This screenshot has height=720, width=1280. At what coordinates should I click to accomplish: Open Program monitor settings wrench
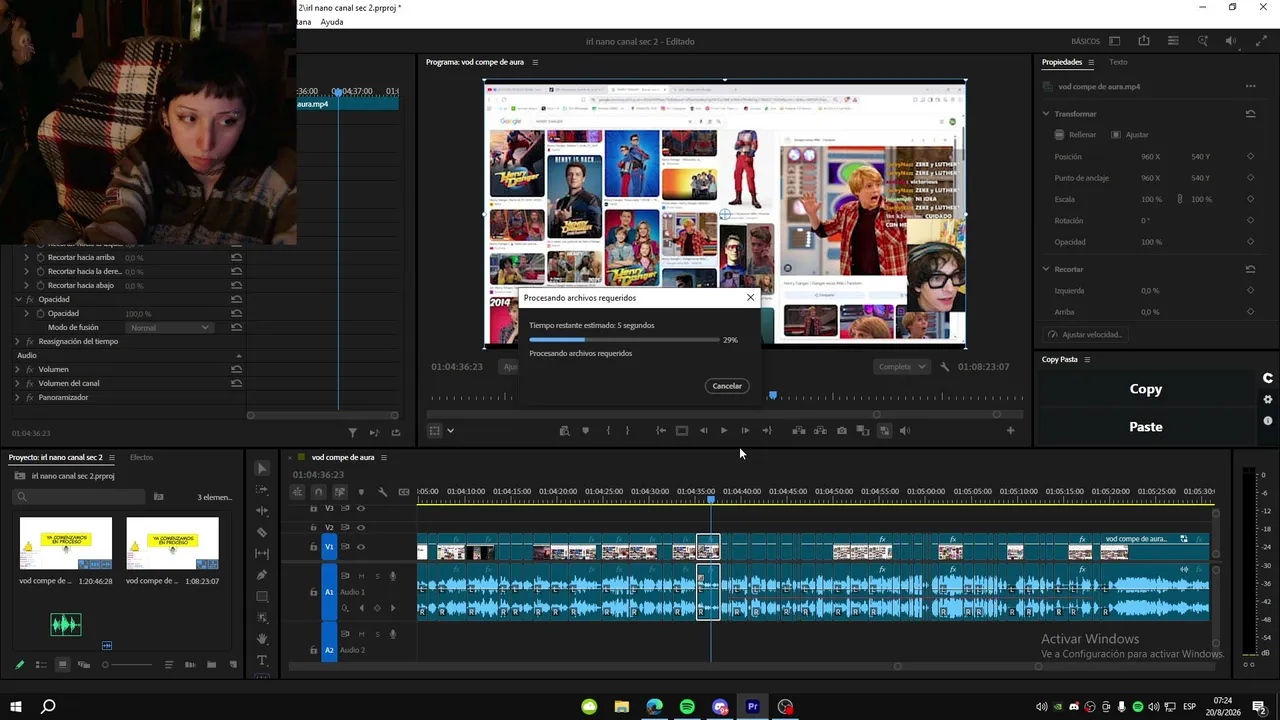click(x=945, y=367)
